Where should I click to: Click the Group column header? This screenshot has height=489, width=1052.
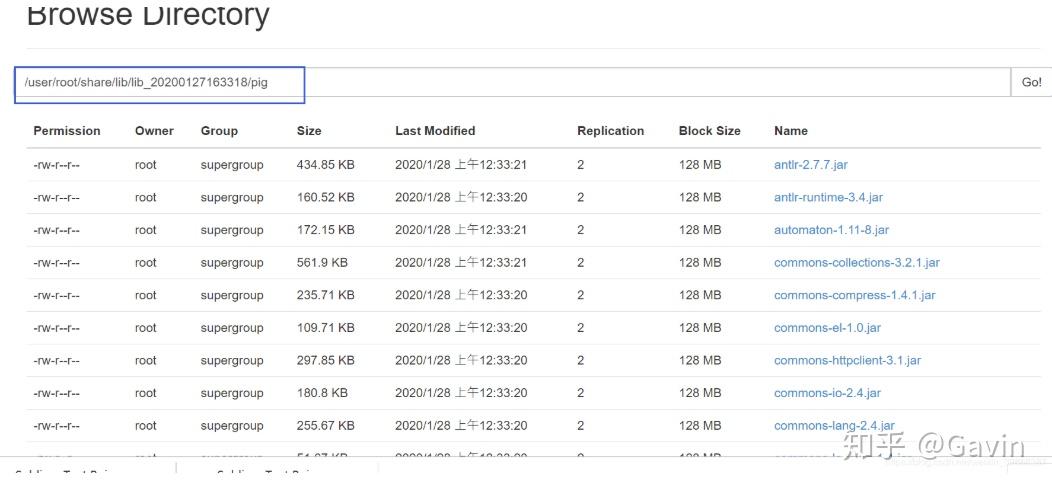[x=219, y=131]
